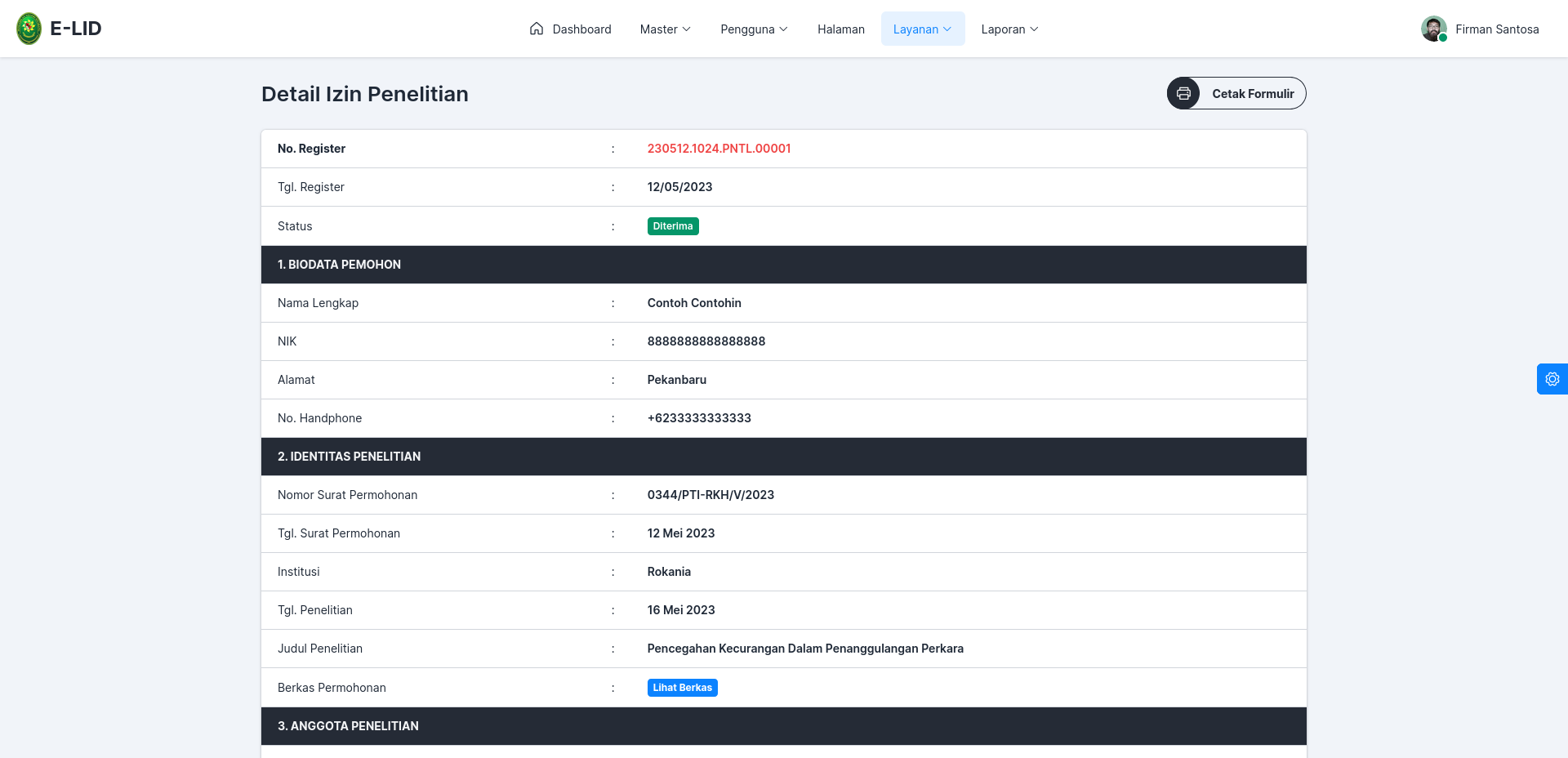Click the E-LID brand text

(76, 29)
